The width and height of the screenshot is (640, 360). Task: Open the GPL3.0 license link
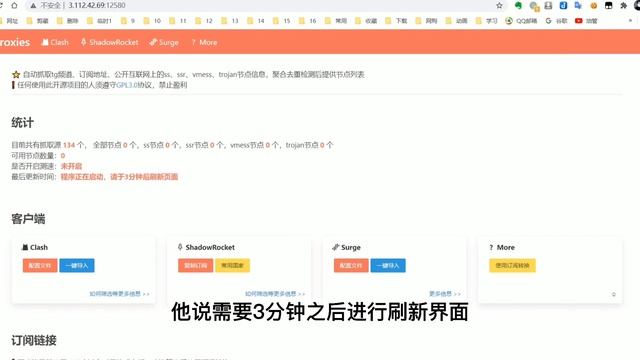(x=127, y=85)
